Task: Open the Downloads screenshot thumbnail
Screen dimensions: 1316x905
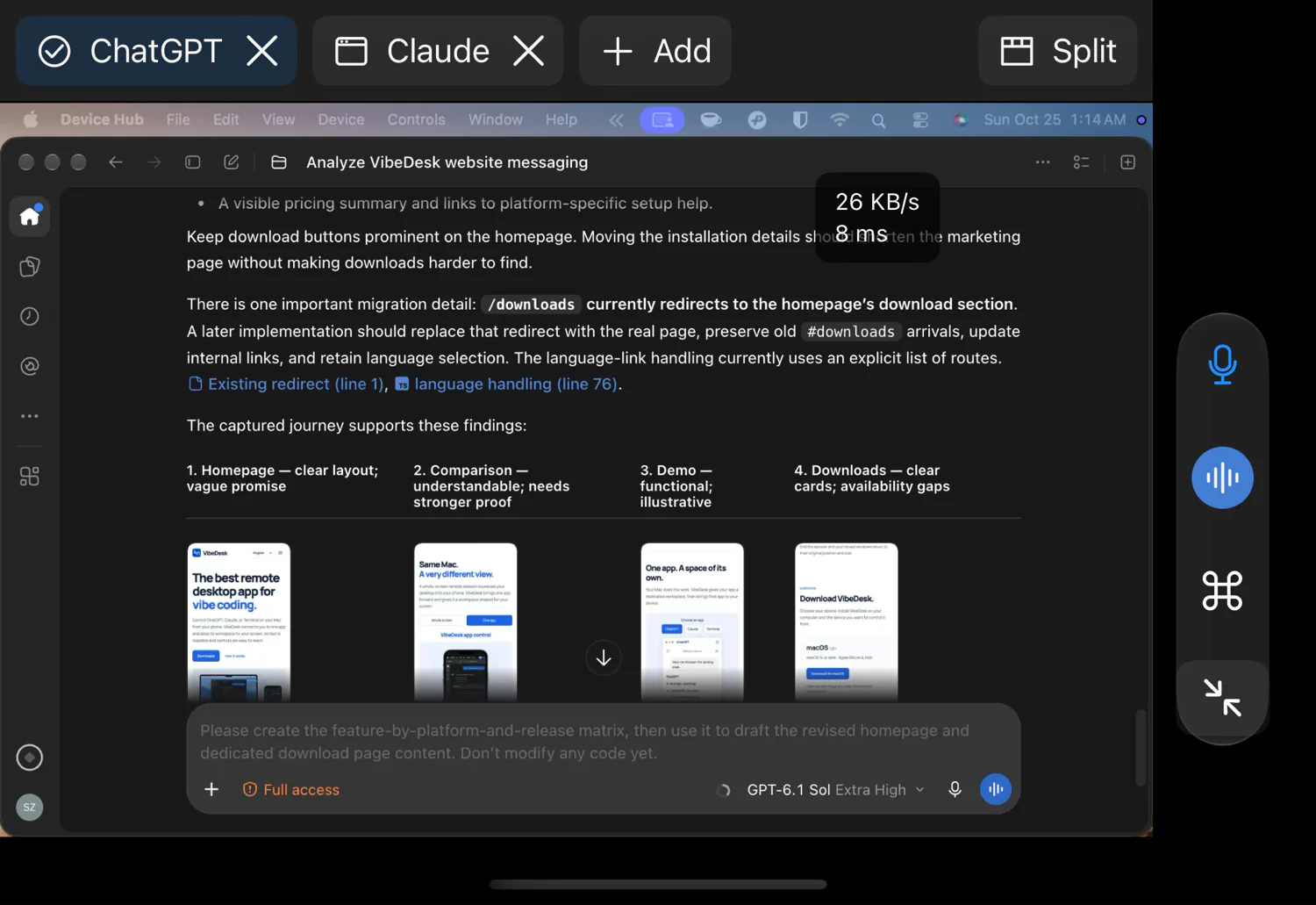Action: (x=847, y=621)
